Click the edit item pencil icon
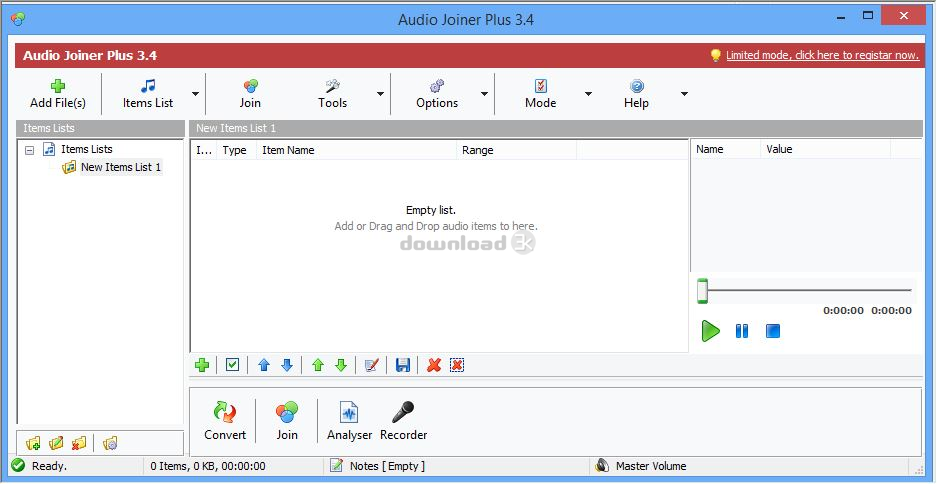 372,365
